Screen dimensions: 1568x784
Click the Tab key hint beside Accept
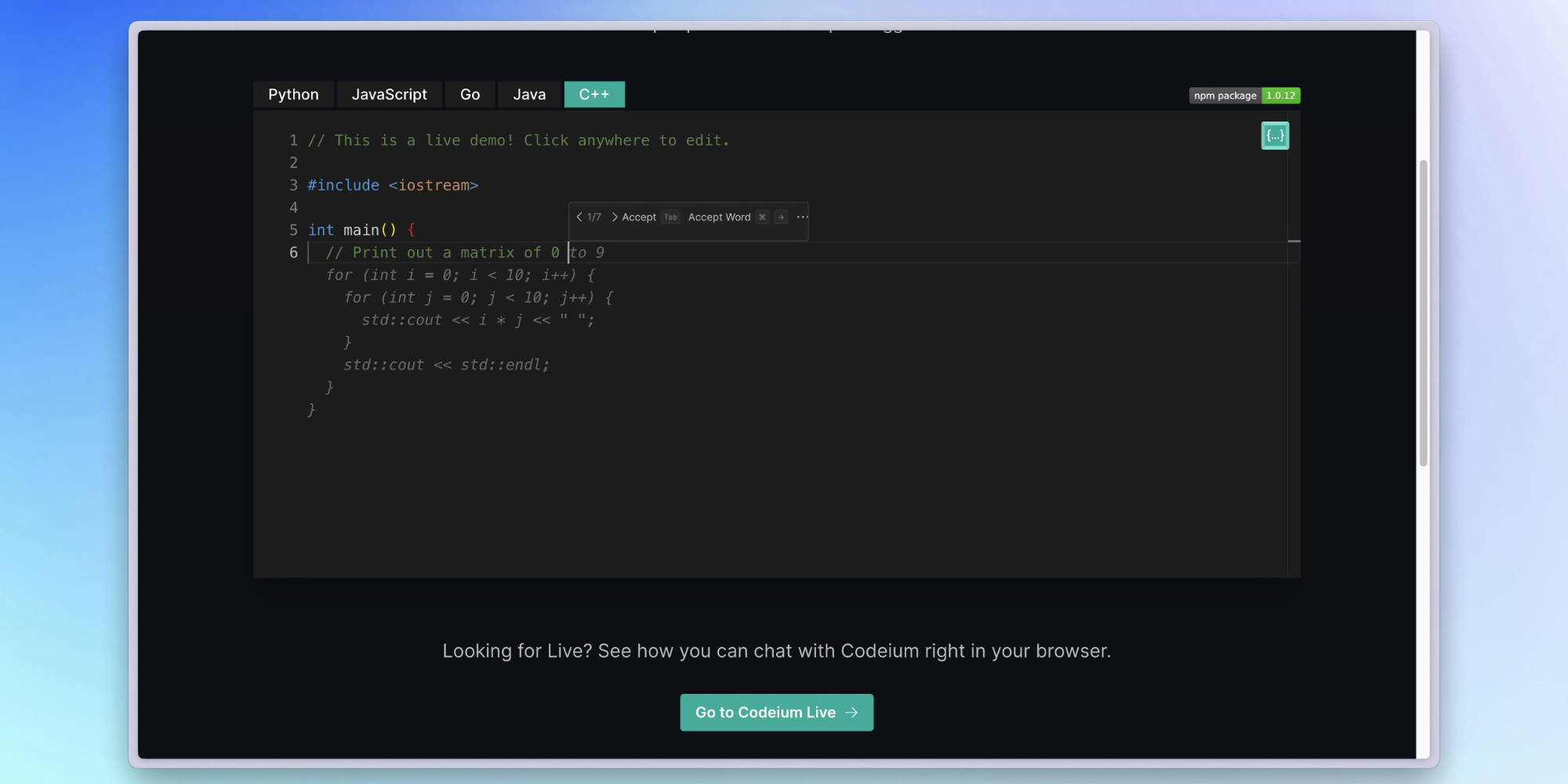pos(670,217)
